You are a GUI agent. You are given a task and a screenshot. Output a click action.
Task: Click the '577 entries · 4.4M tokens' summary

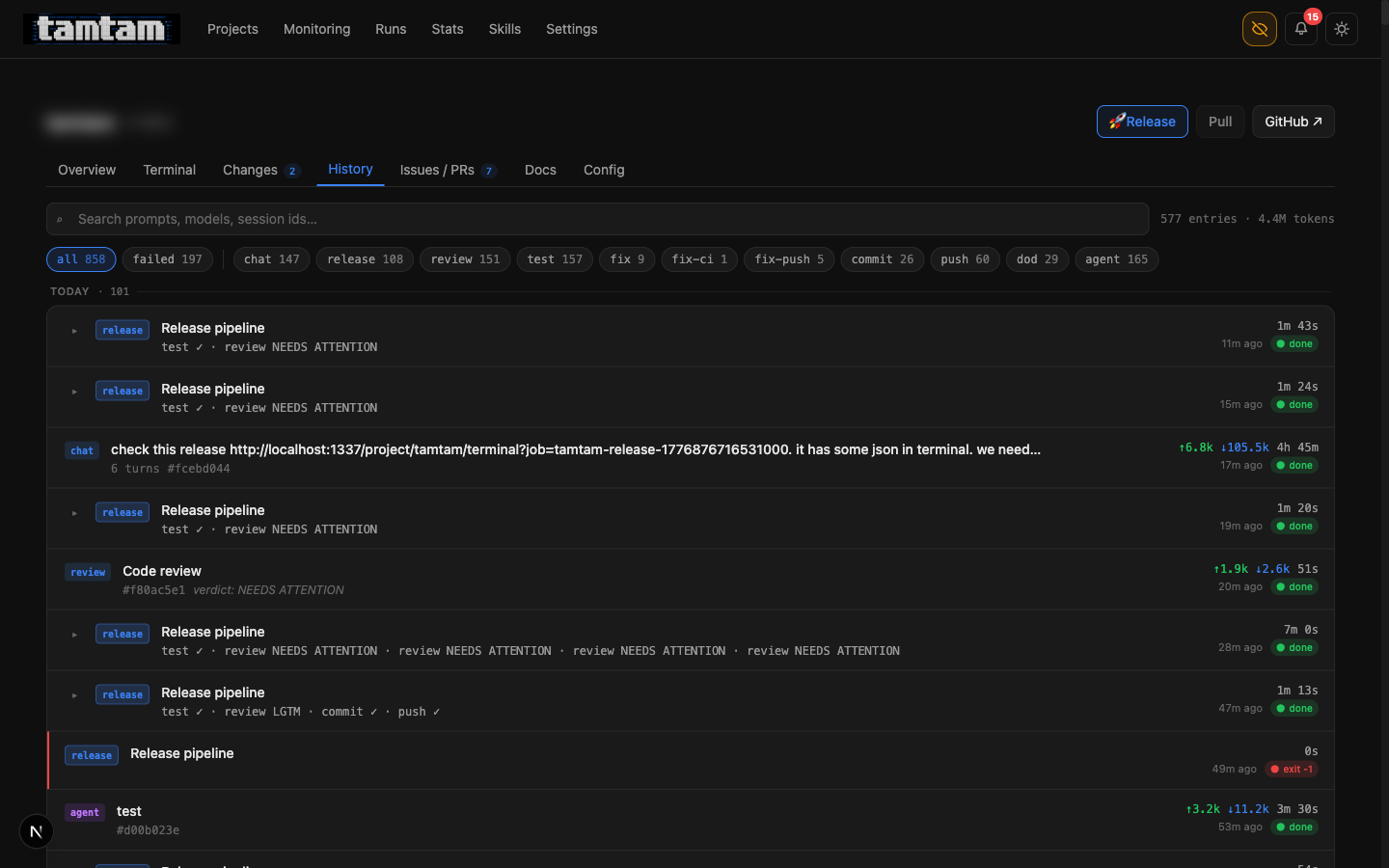1247,219
